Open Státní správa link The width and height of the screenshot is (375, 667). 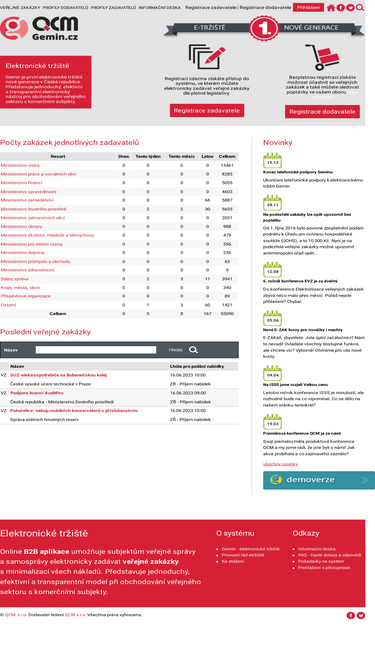point(14,279)
